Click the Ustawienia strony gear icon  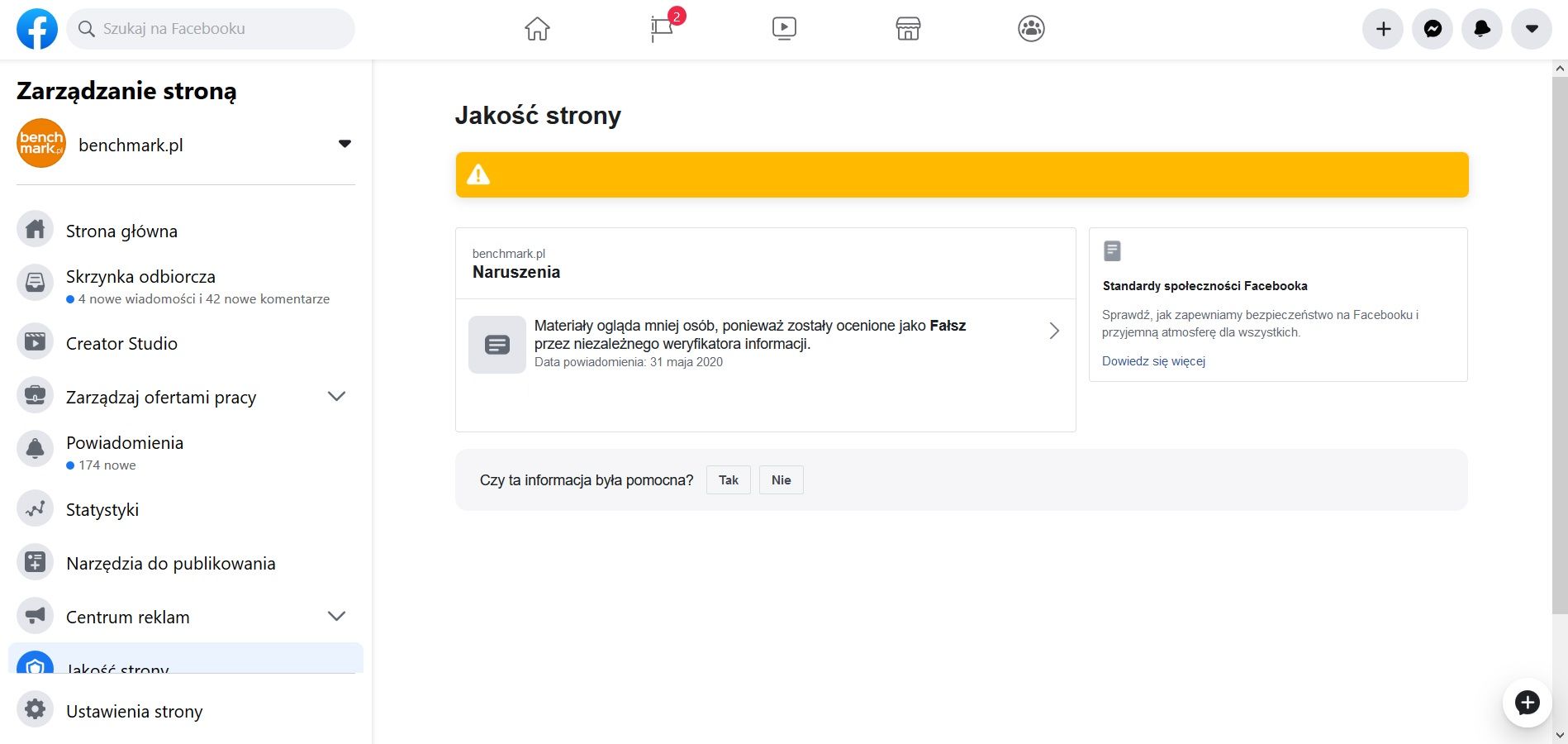click(x=35, y=709)
